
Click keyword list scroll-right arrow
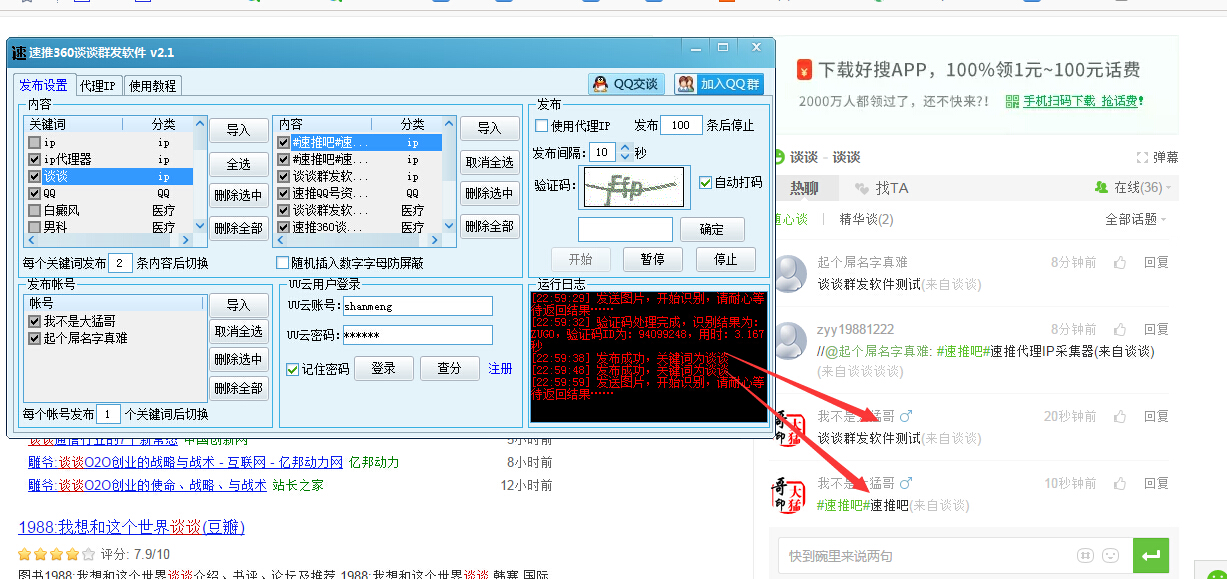click(x=186, y=240)
